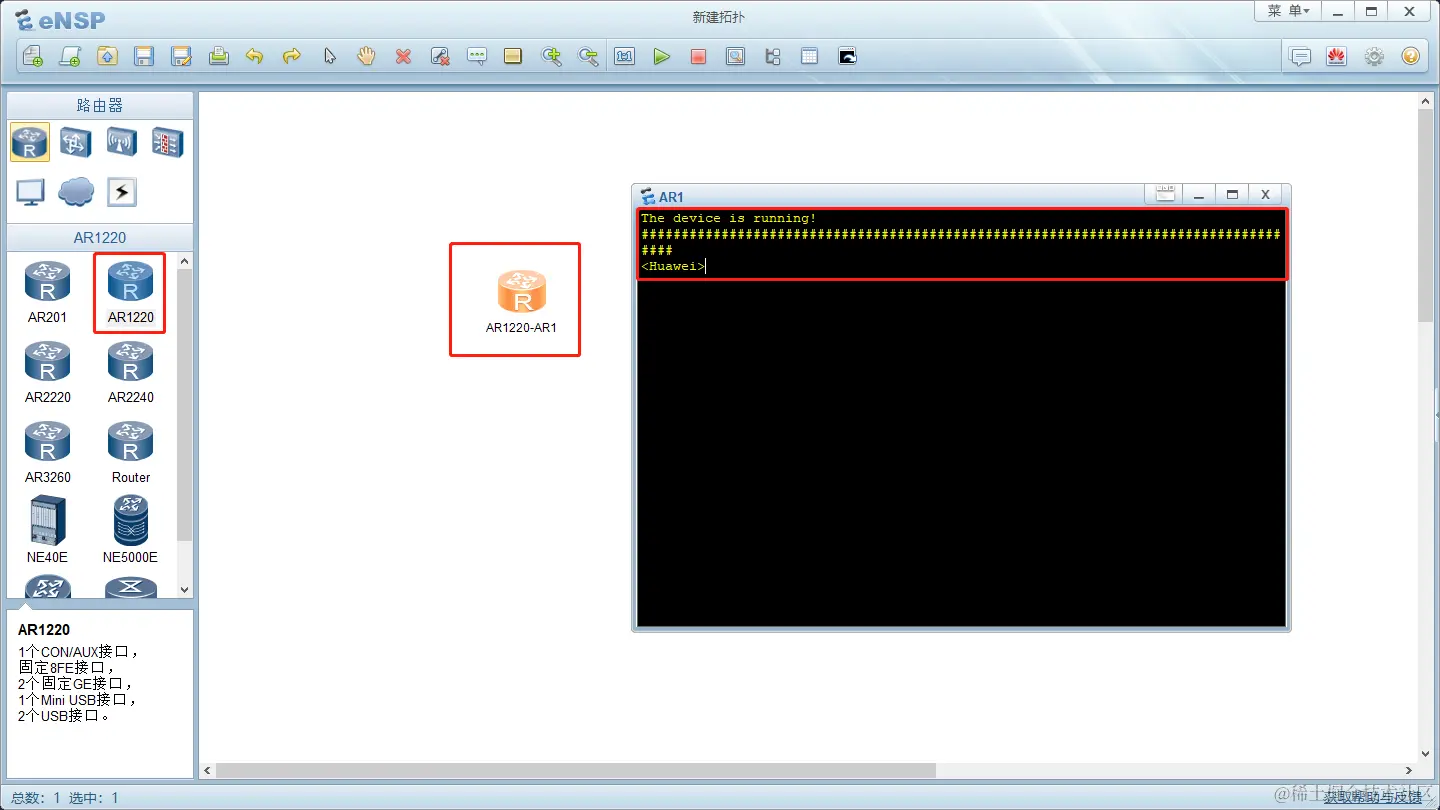Viewport: 1440px width, 810px height.
Task: Select the PC terminal device category
Action: 30,192
